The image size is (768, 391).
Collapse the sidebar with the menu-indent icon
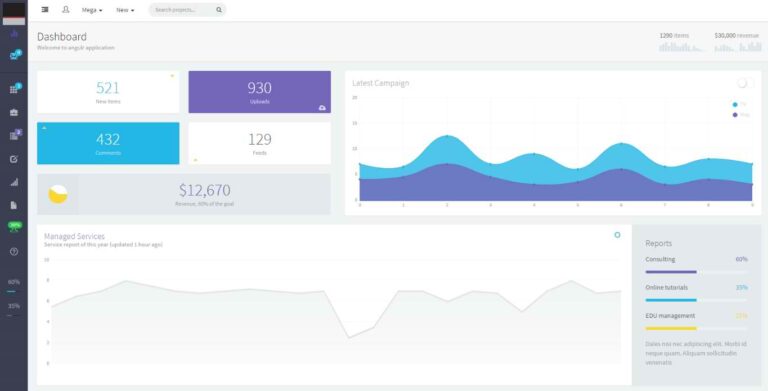click(x=45, y=9)
